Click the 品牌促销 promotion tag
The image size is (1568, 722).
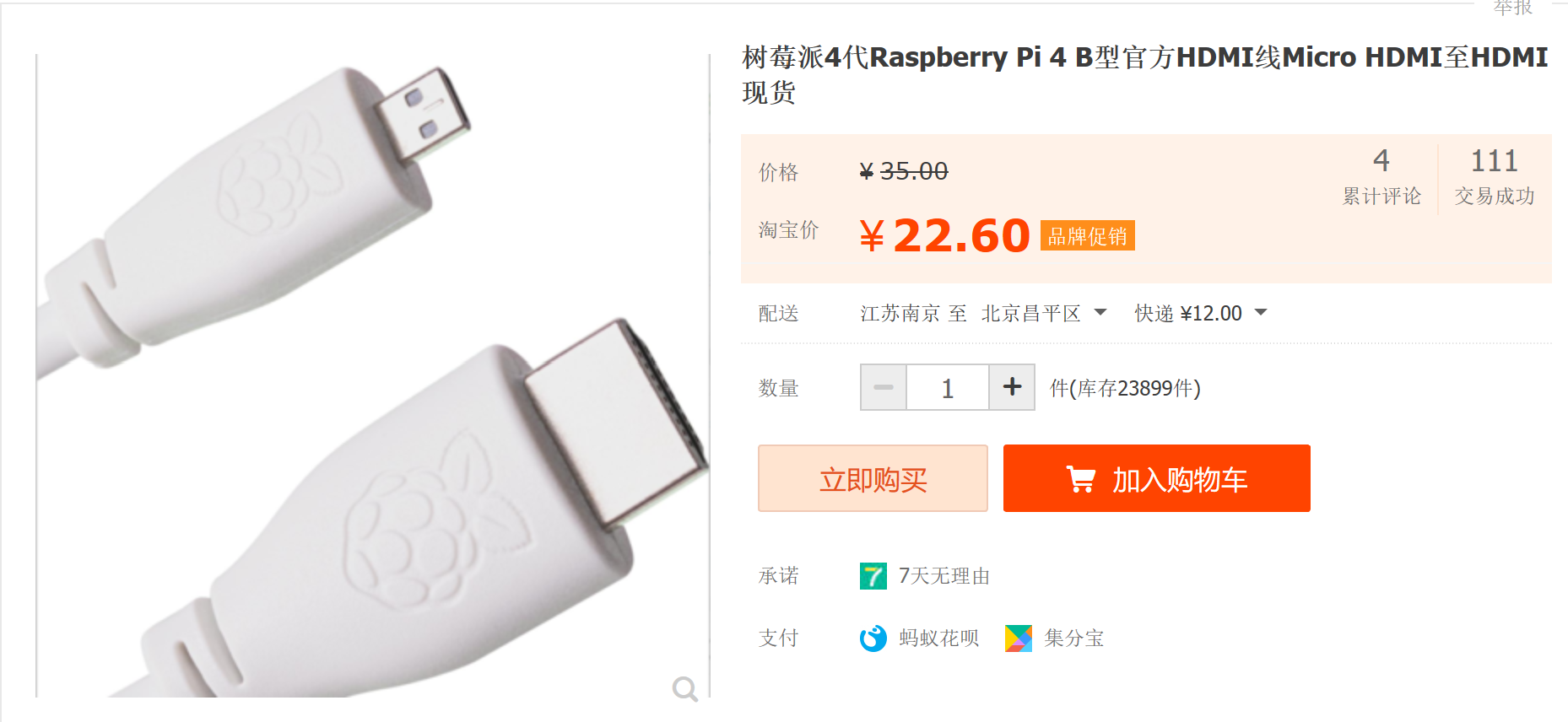1088,236
